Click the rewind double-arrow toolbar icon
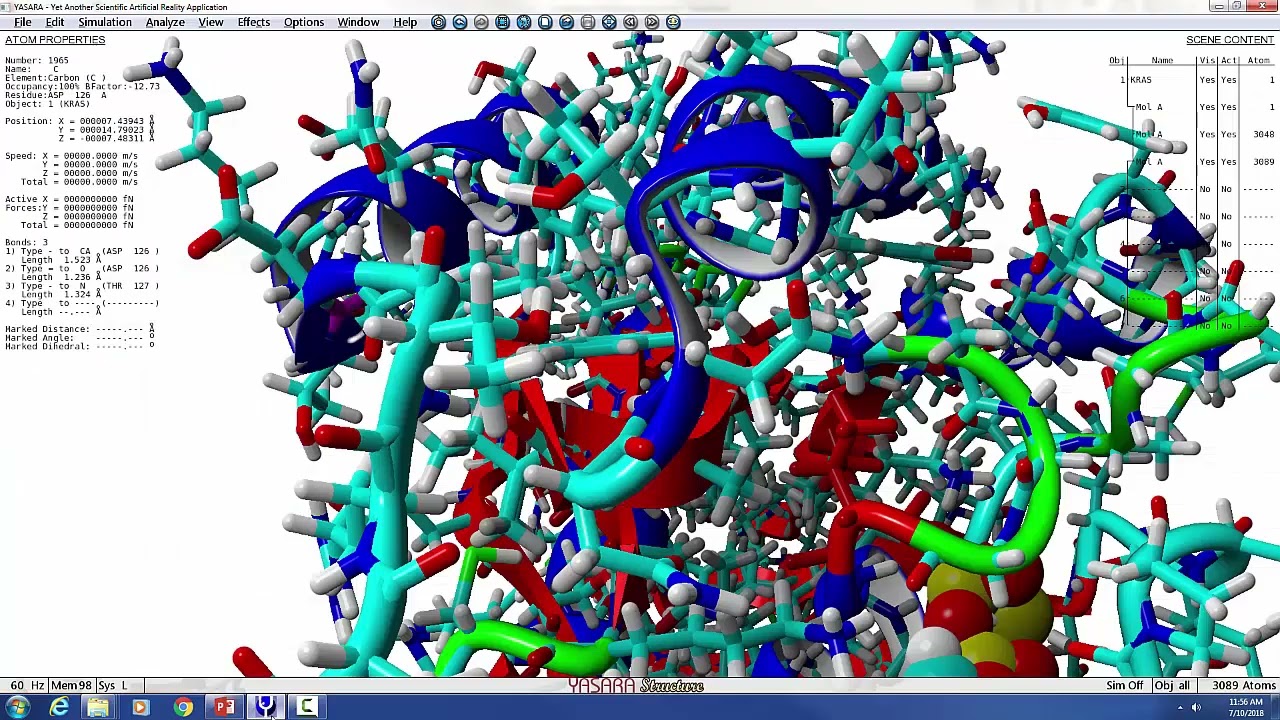Screen dimensions: 1280x720 630,22
